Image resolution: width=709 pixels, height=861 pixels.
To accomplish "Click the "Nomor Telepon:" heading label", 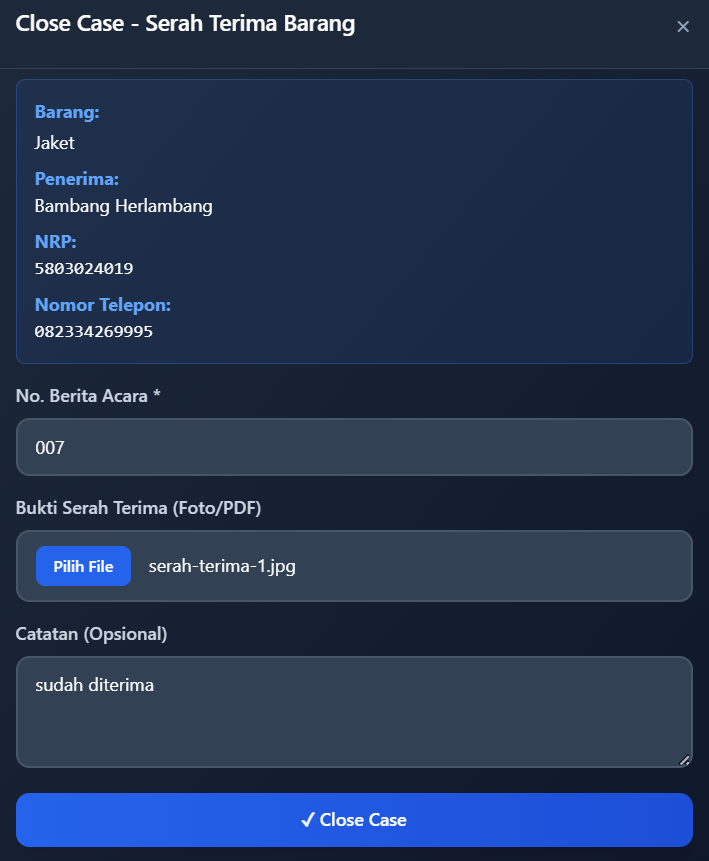I will point(103,305).
